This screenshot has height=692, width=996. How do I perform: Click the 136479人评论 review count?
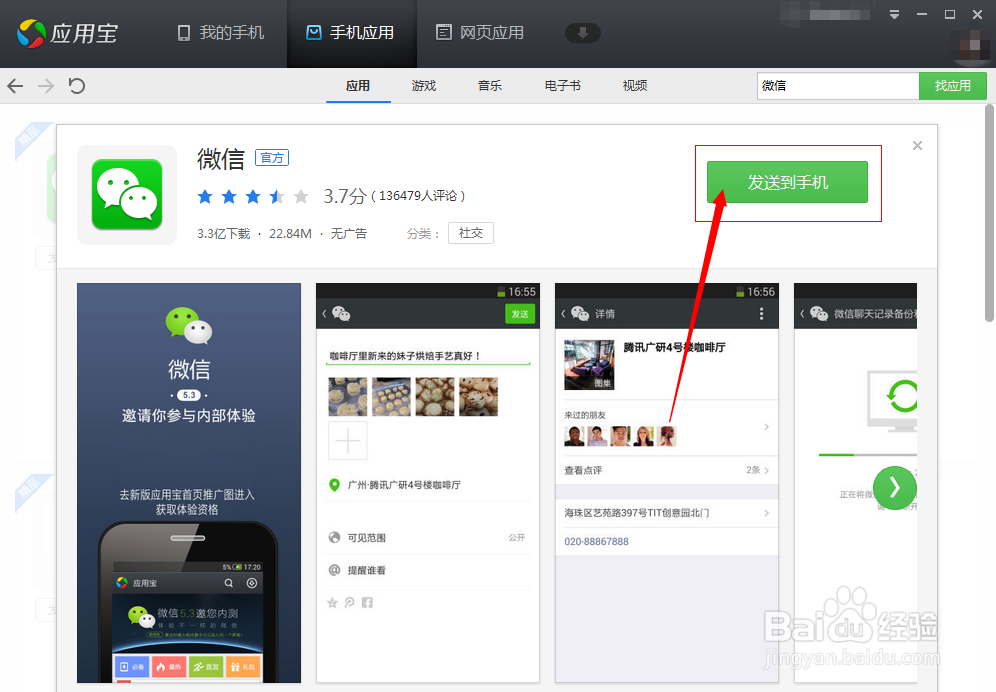[x=418, y=196]
